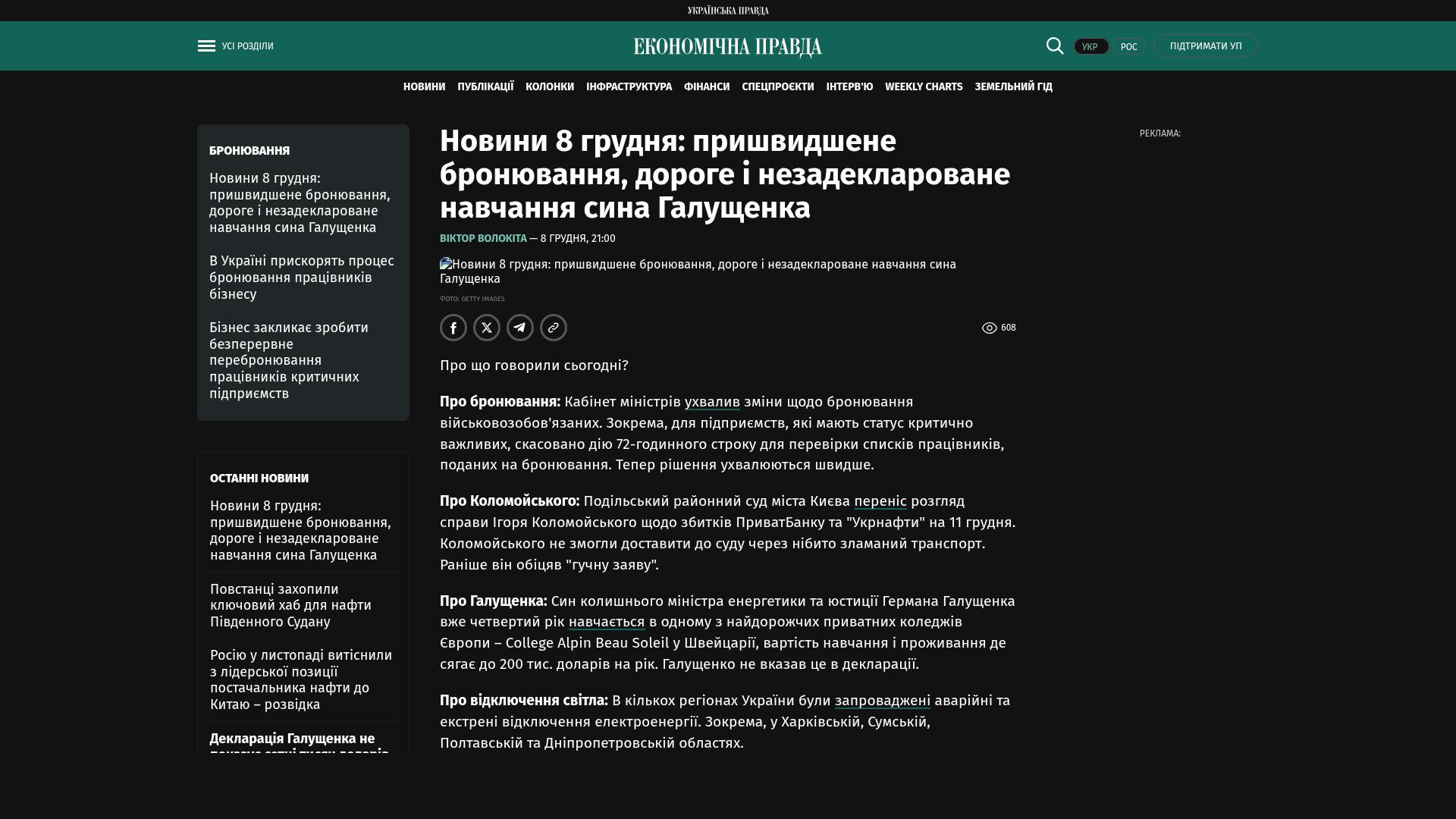Share article on Facebook
The image size is (1456, 819).
coord(453,328)
